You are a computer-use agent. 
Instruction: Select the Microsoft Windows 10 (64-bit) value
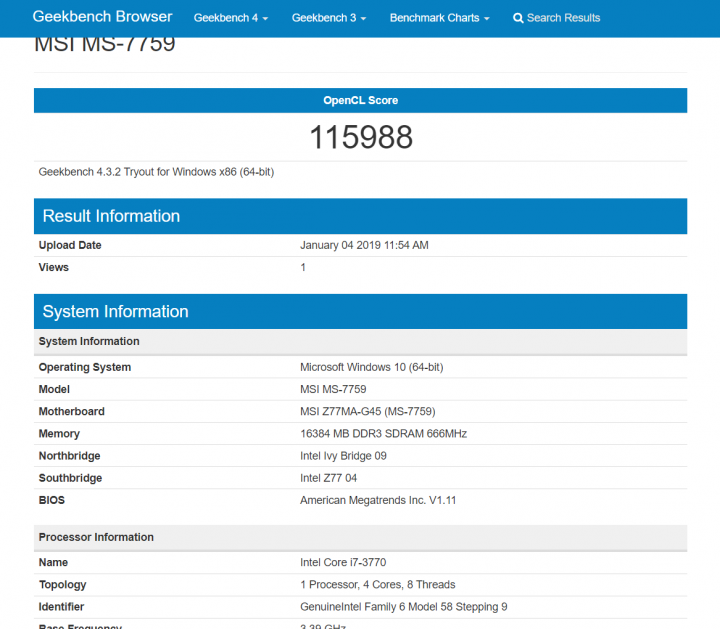pyautogui.click(x=371, y=367)
